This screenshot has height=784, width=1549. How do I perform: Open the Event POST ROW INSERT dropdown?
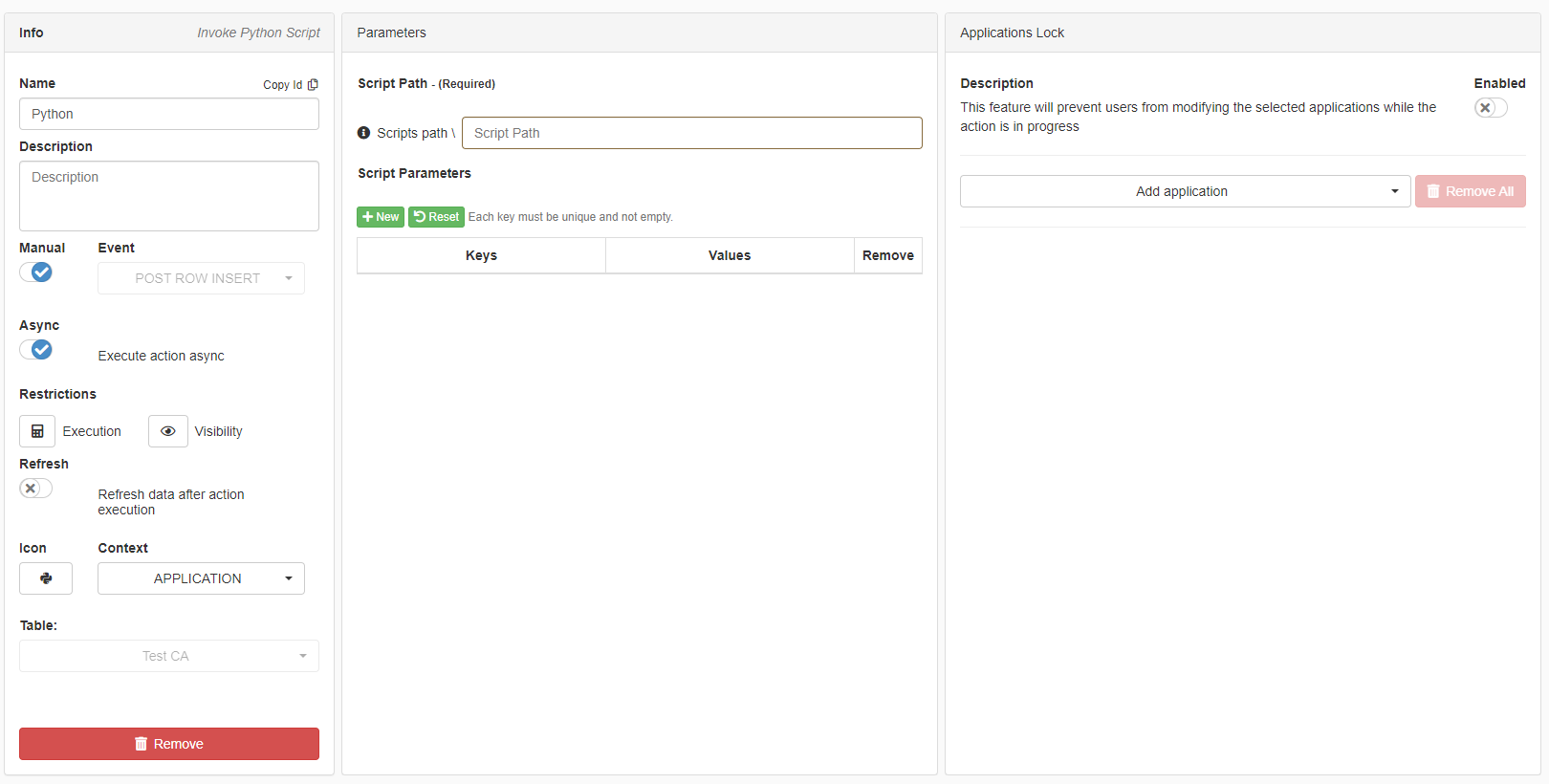click(201, 278)
